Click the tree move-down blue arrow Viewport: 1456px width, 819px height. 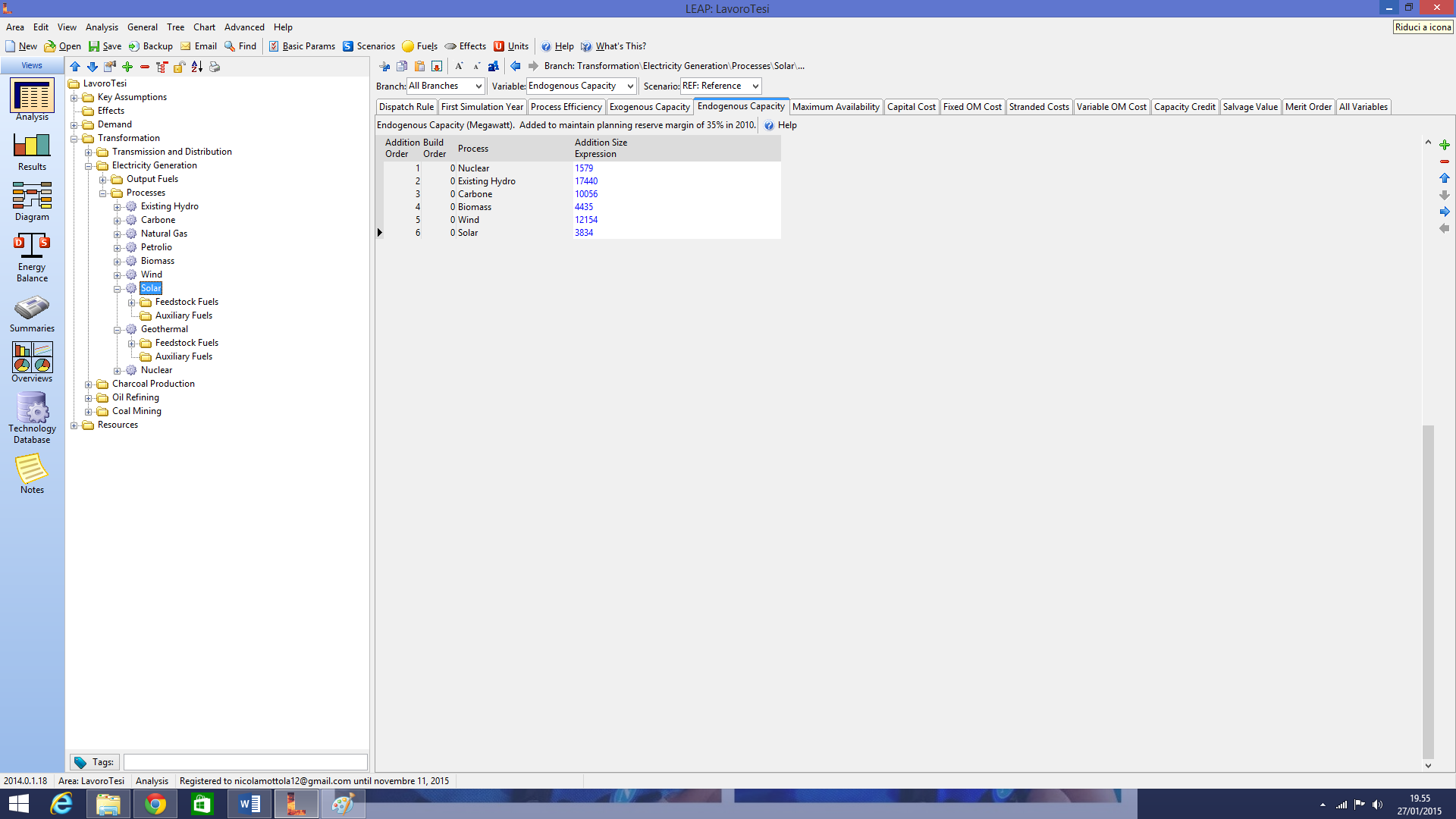(93, 67)
